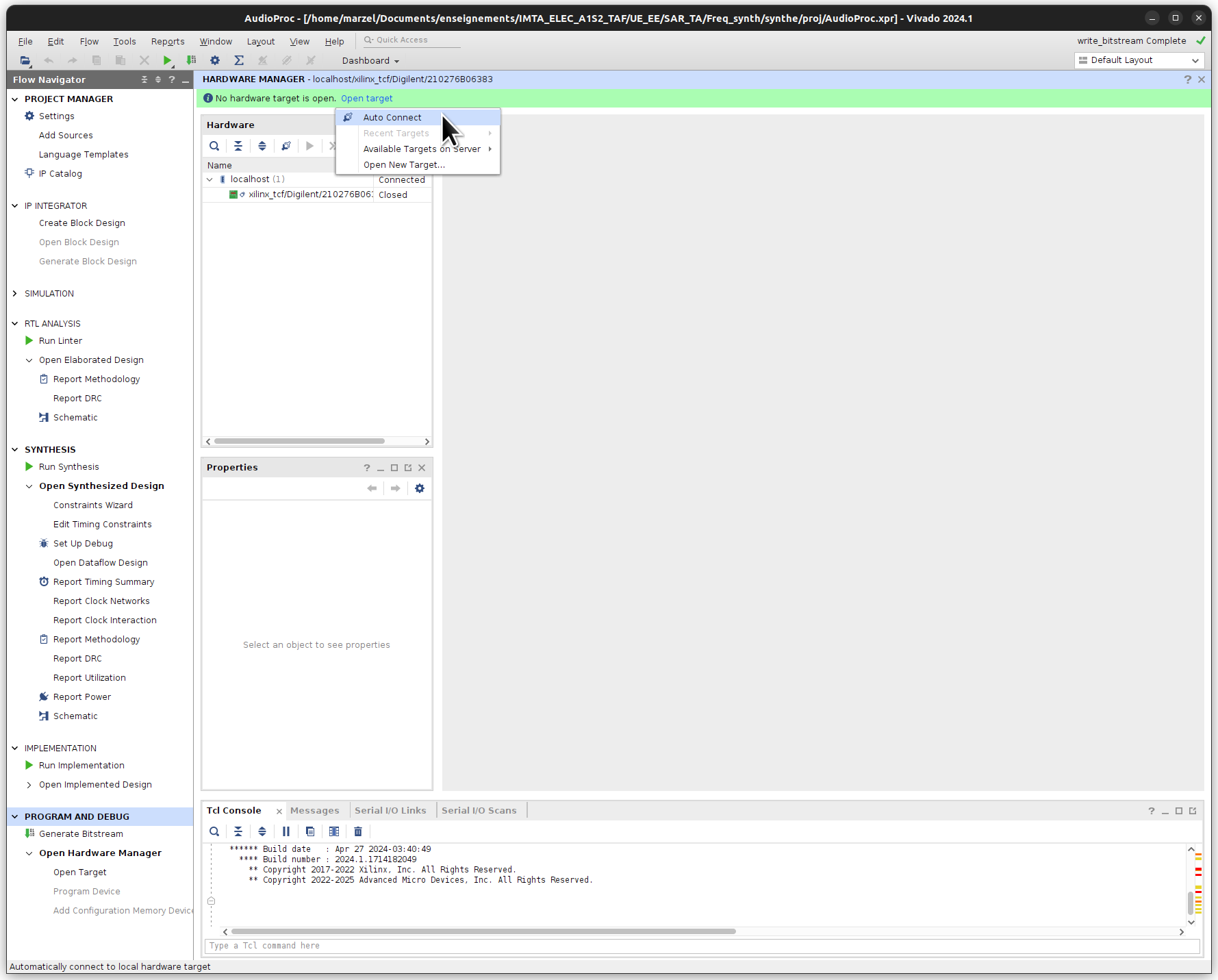Toggle column selection mode in Tcl Console

coord(334,831)
